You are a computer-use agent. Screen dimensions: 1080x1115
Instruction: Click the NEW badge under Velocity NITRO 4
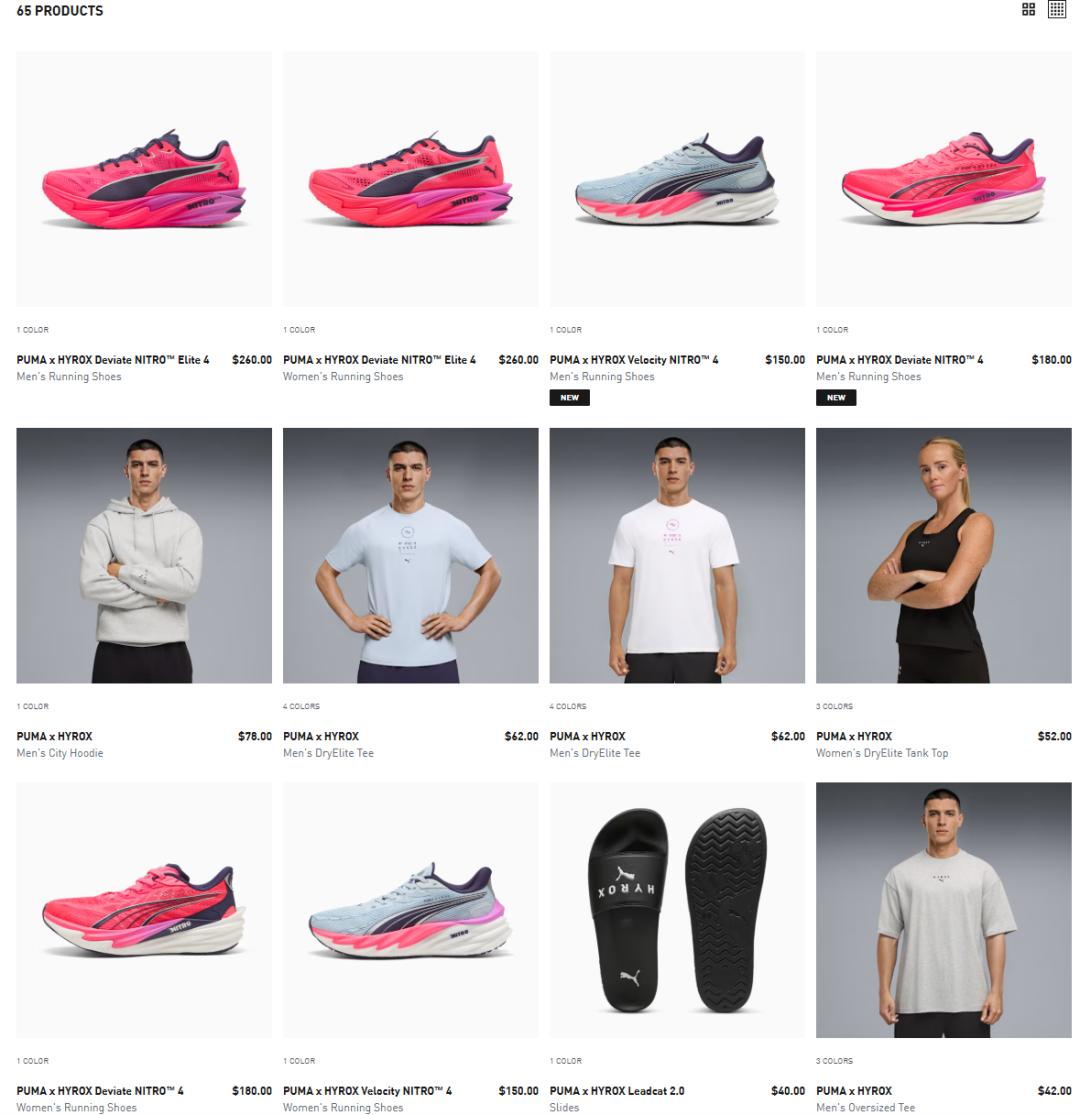coord(570,398)
